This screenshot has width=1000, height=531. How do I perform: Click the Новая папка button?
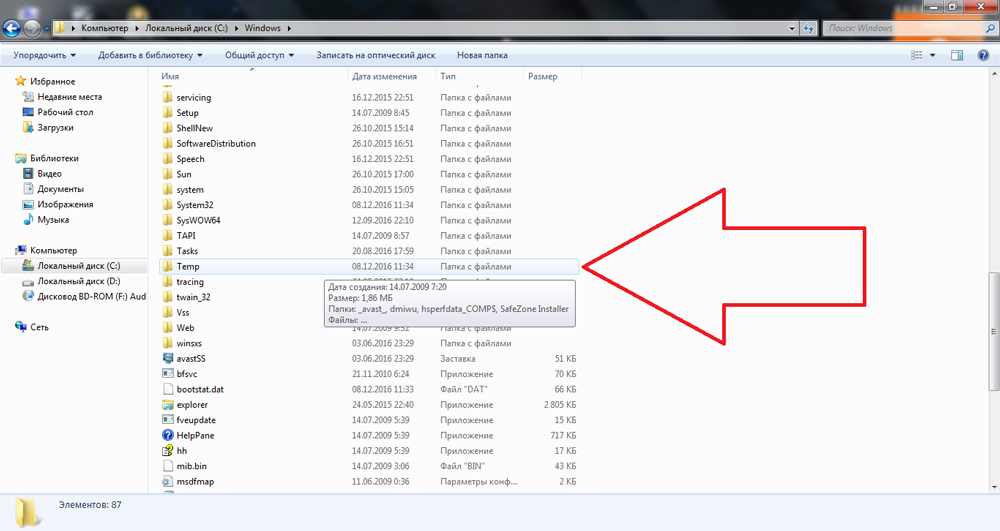tap(482, 55)
